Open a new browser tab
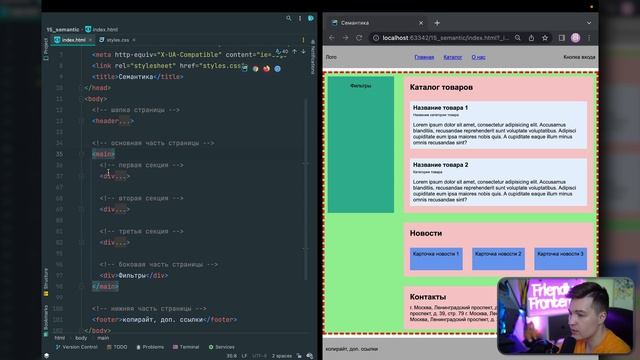640x360 pixels. [437, 23]
